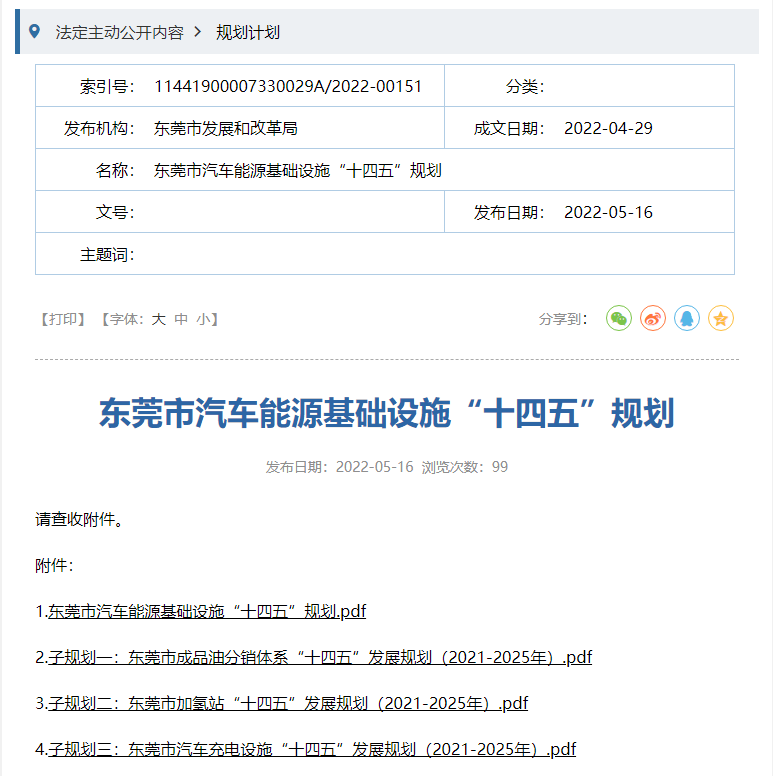Set font size to 中 (medium)

coord(181,320)
